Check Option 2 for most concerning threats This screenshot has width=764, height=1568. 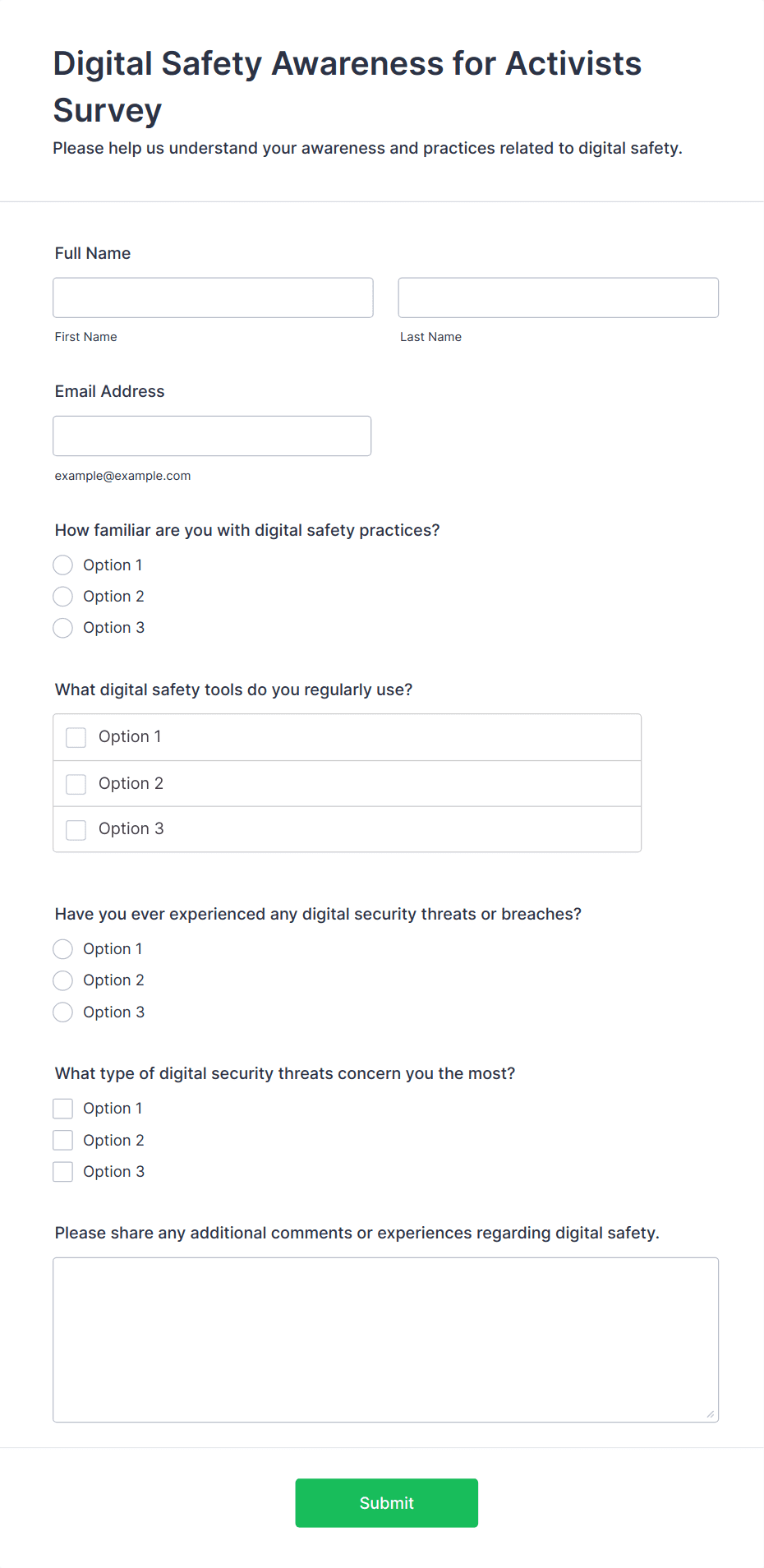tap(62, 1140)
